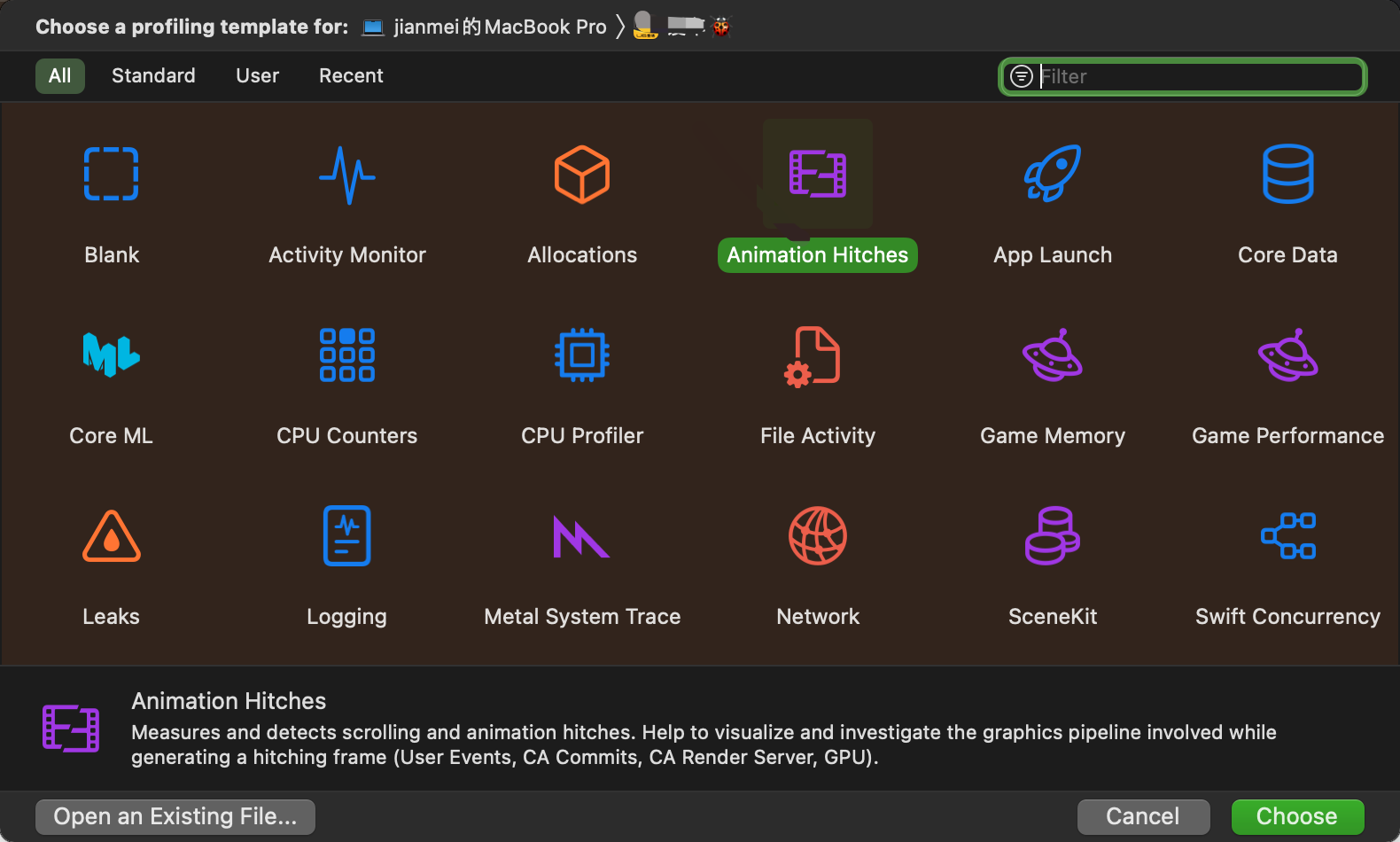Choose the CPU Profiler chip icon
The width and height of the screenshot is (1400, 842).
[x=582, y=355]
